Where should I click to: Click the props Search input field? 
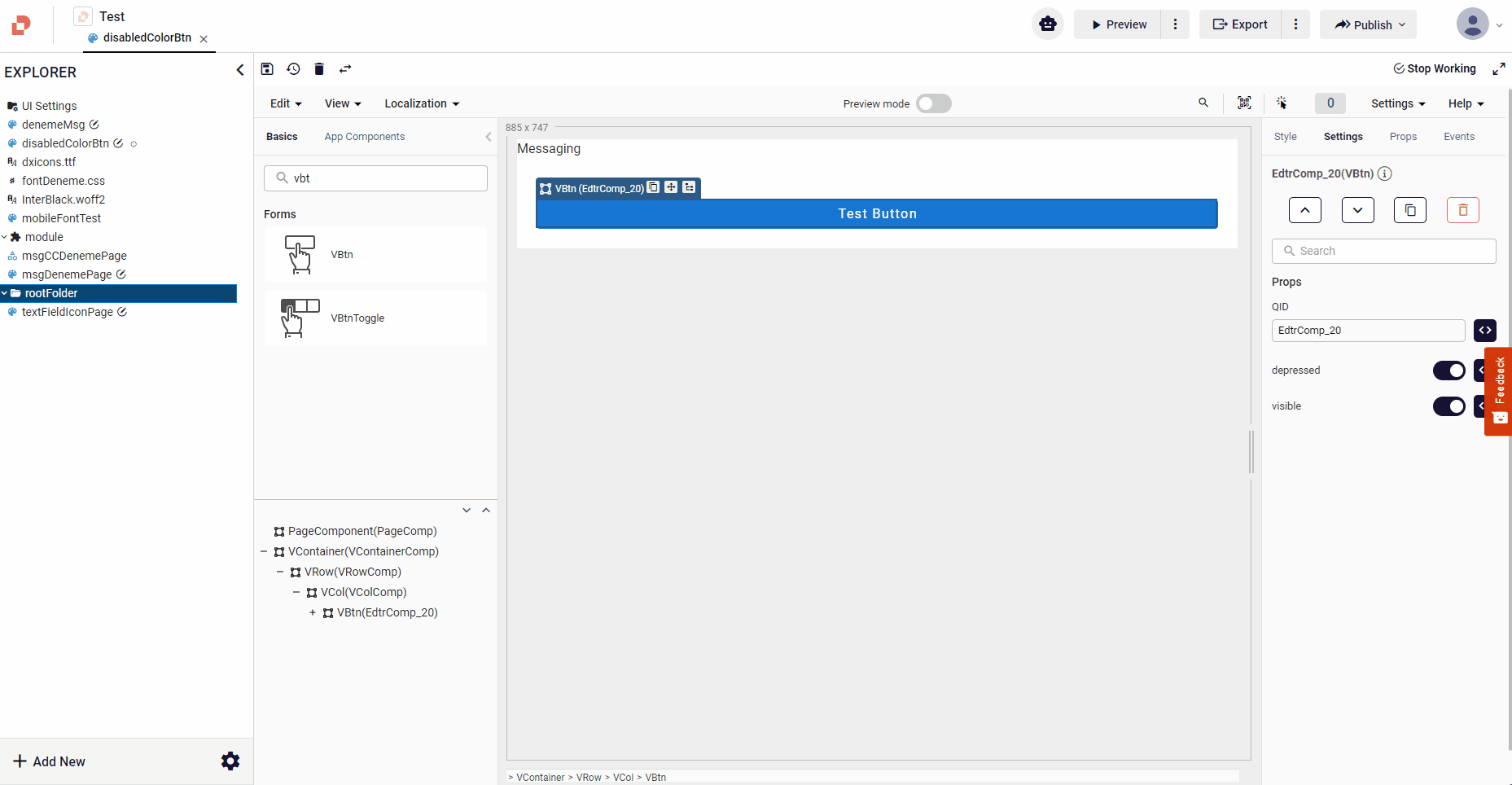pos(1383,251)
